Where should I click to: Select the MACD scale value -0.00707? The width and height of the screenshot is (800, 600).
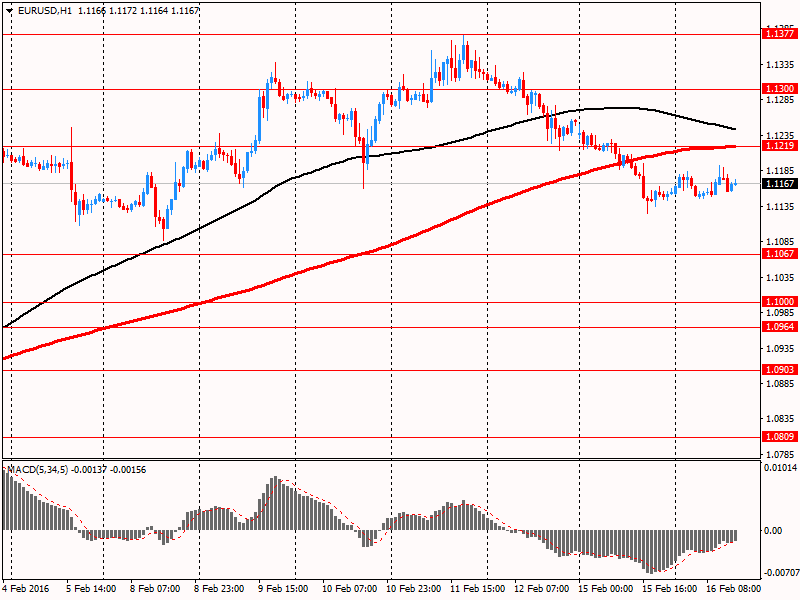781,573
